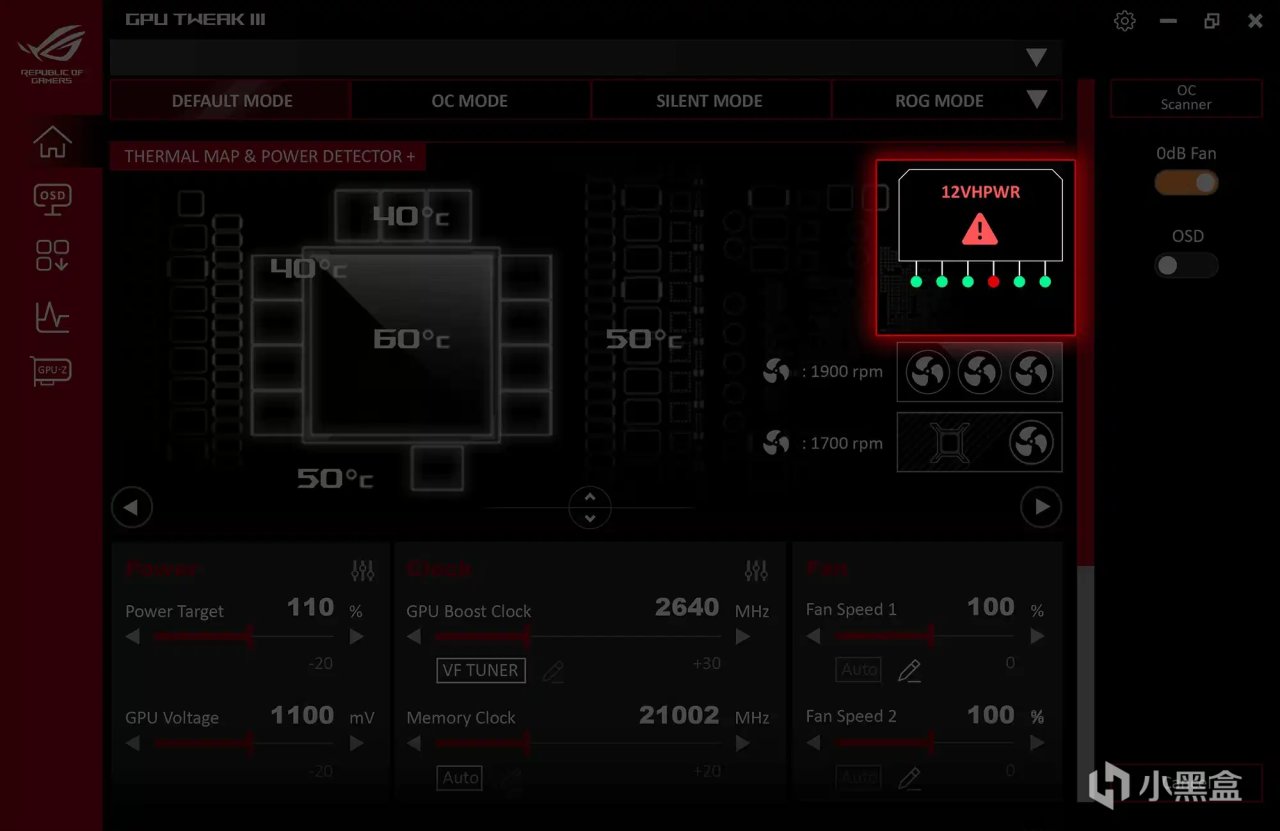
Task: Decrease Memory Clock with left arrow
Action: 414,744
